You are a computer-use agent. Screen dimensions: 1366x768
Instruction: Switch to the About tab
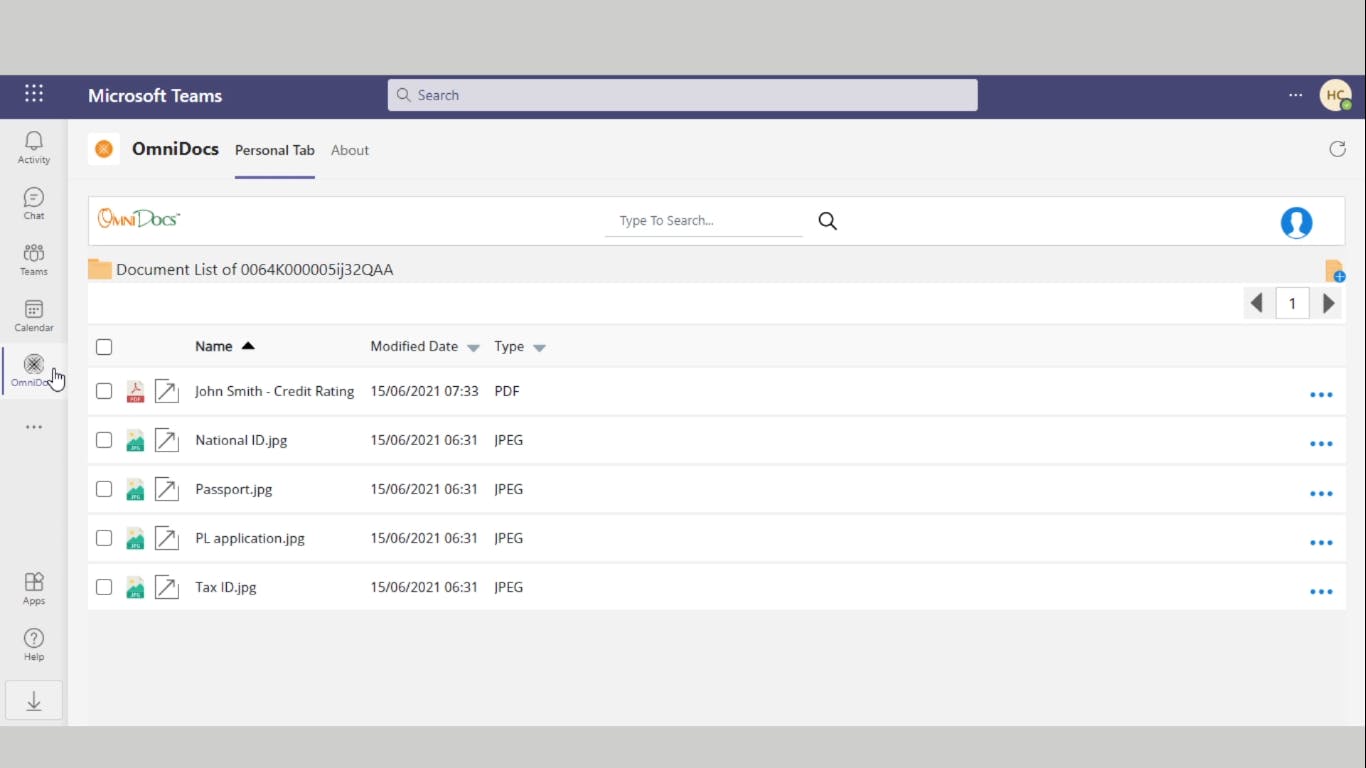coord(350,150)
